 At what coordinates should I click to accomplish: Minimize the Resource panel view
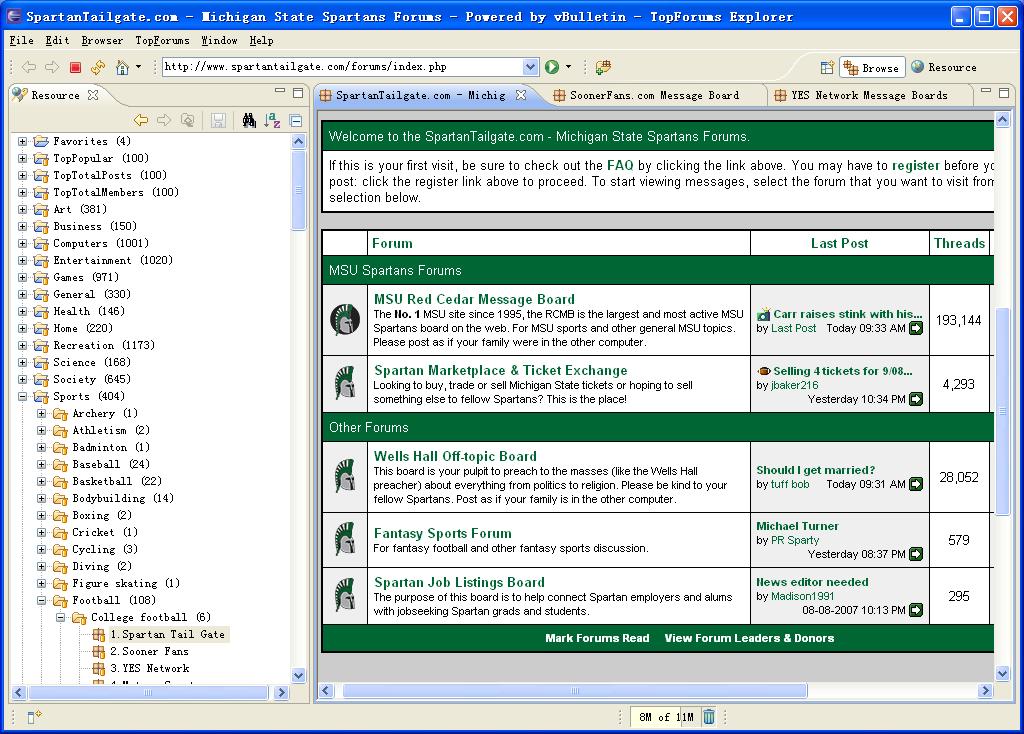(280, 91)
